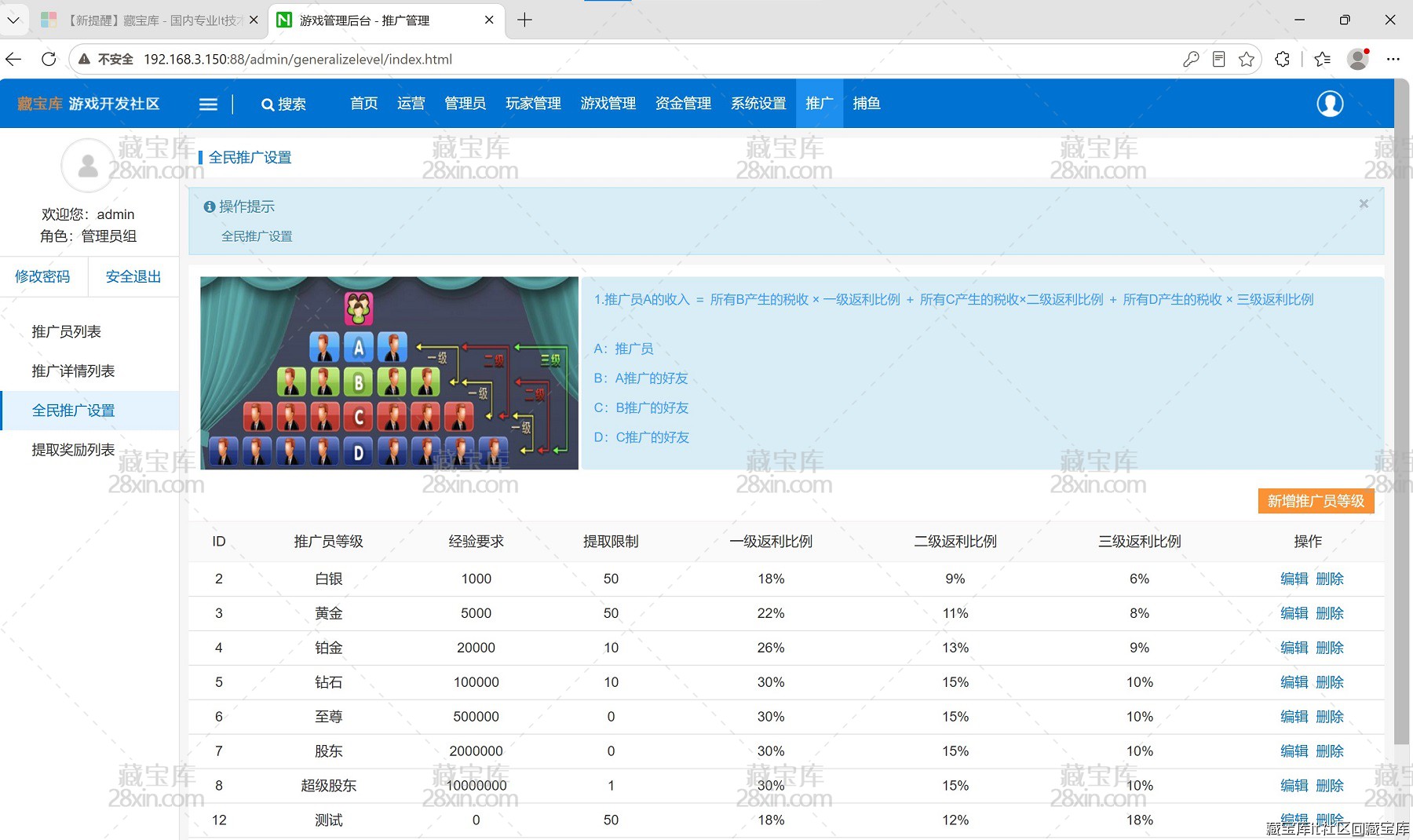Open the password key icon in address bar
1413x840 pixels.
tap(1191, 59)
